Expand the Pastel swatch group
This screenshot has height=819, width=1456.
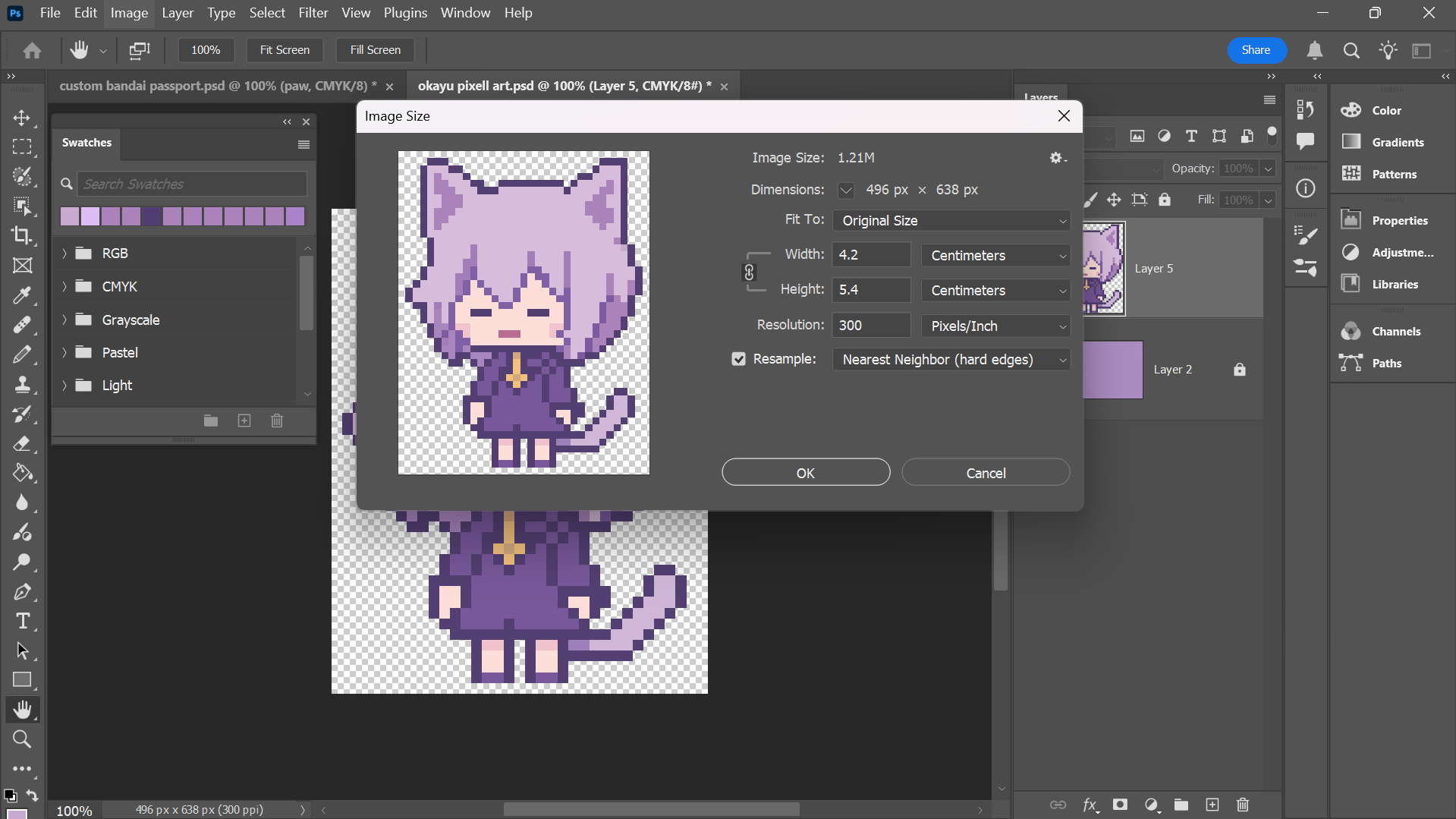64,353
